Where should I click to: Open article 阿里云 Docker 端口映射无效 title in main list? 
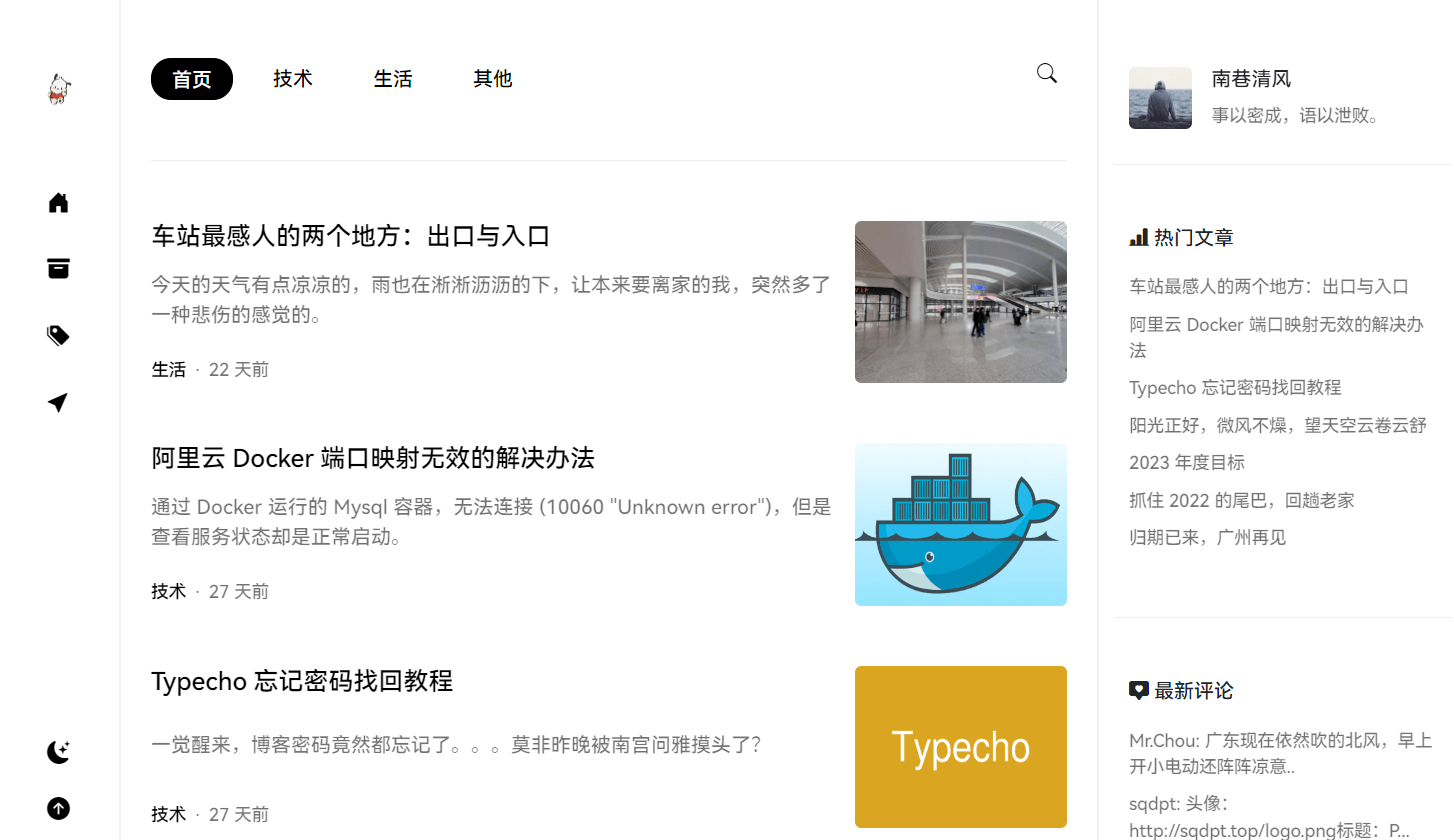click(373, 459)
